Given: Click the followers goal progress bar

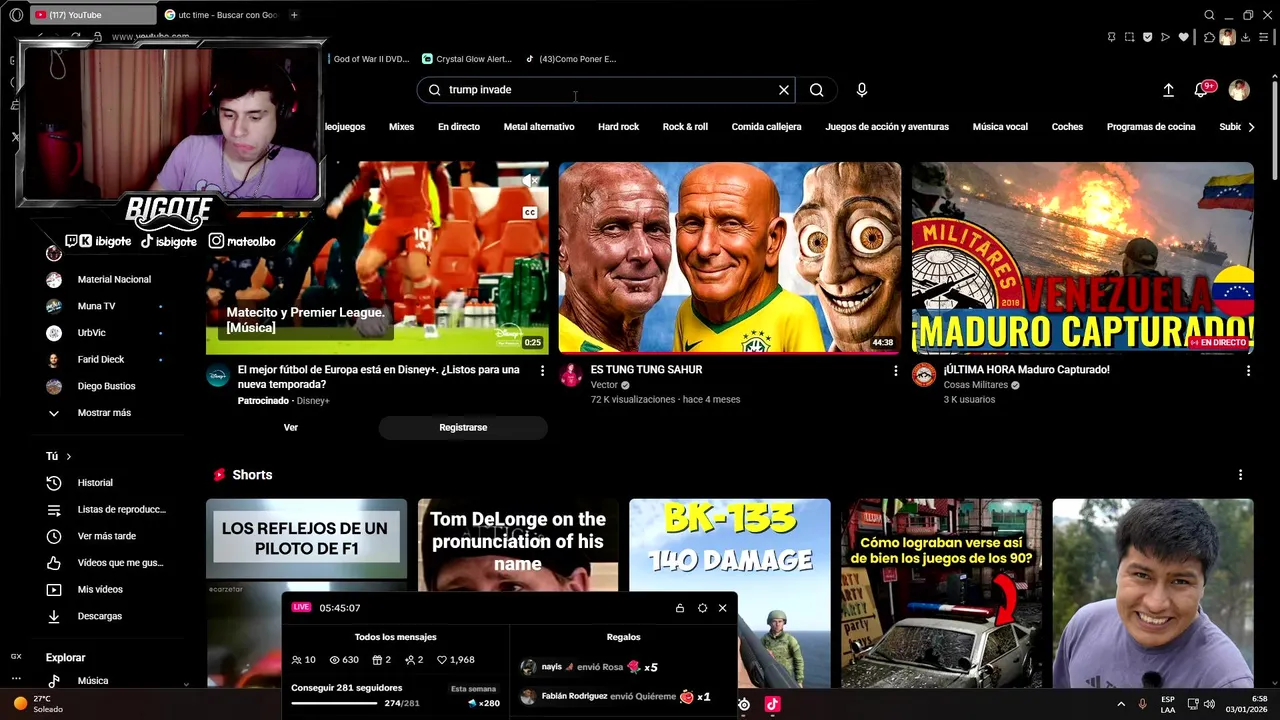Looking at the screenshot, I should 334,704.
